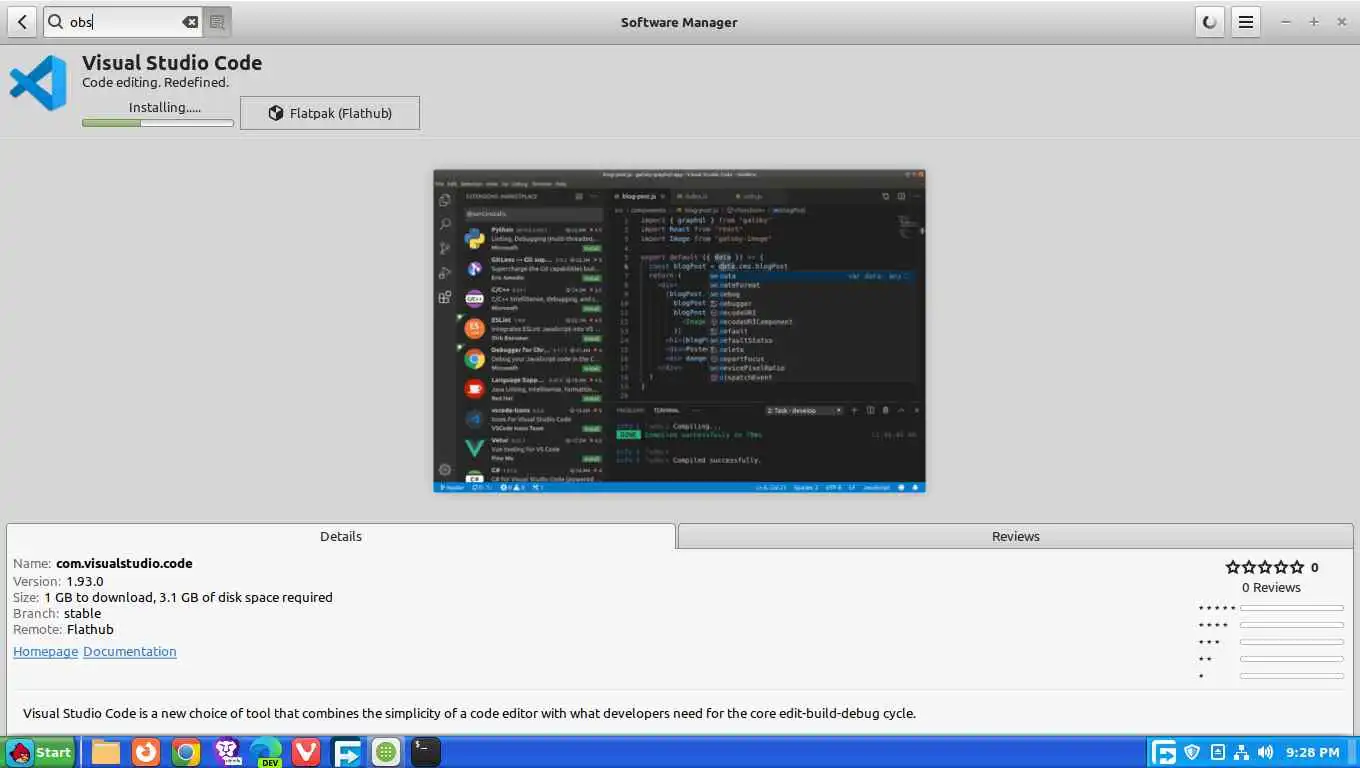Click the '0 Reviews' count text
The width and height of the screenshot is (1360, 768).
(1271, 587)
